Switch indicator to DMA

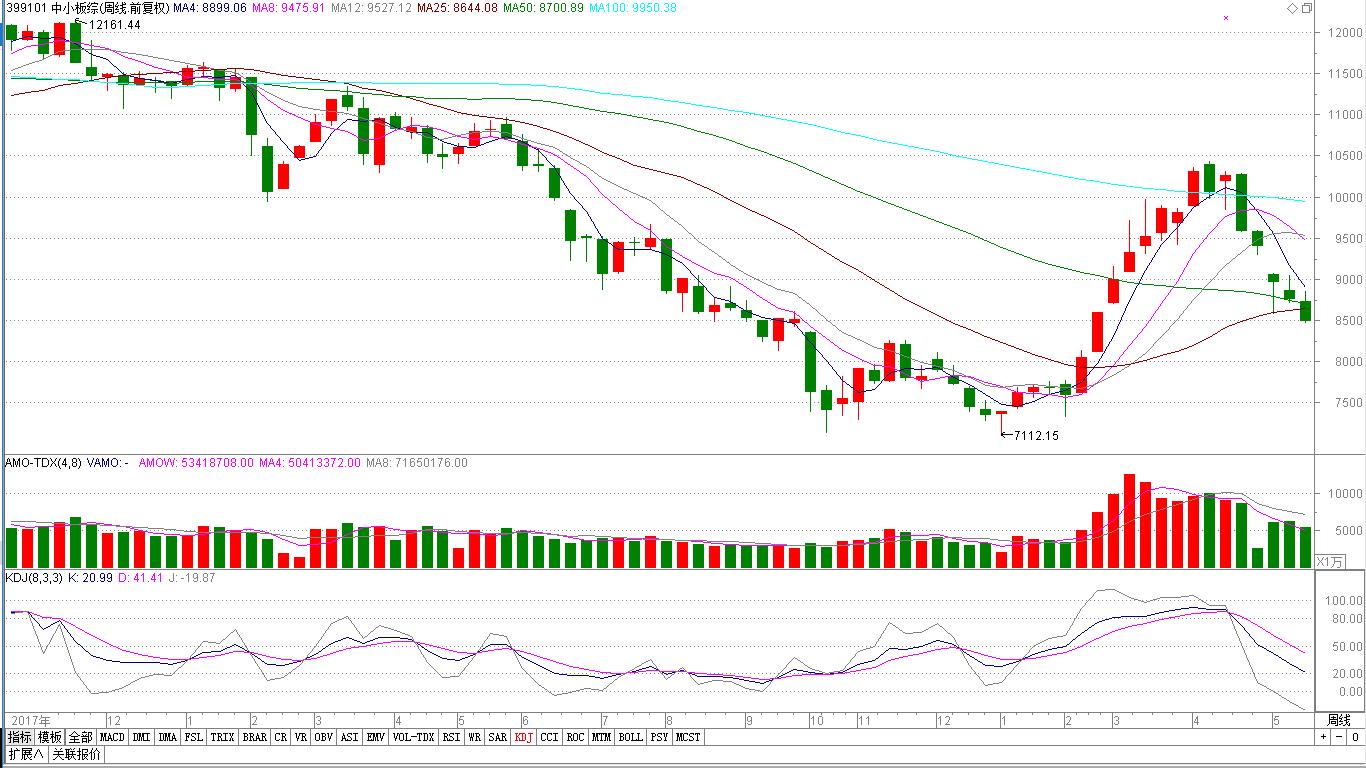[x=168, y=737]
